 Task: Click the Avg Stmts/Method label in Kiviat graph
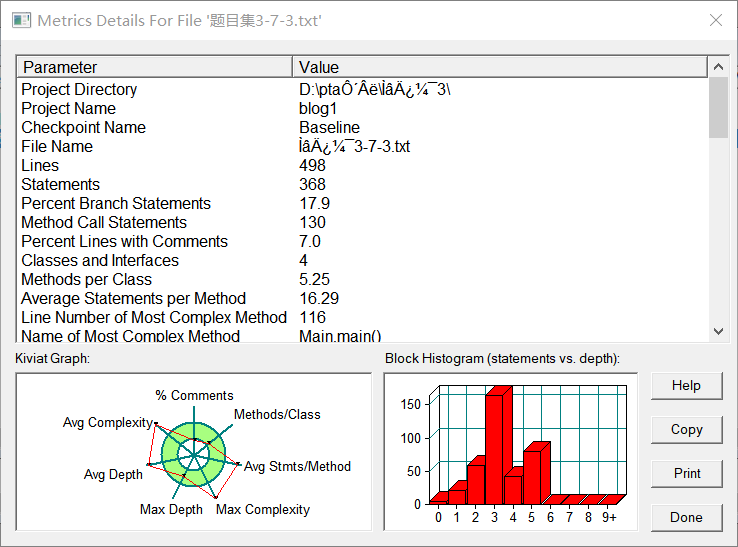tap(297, 467)
